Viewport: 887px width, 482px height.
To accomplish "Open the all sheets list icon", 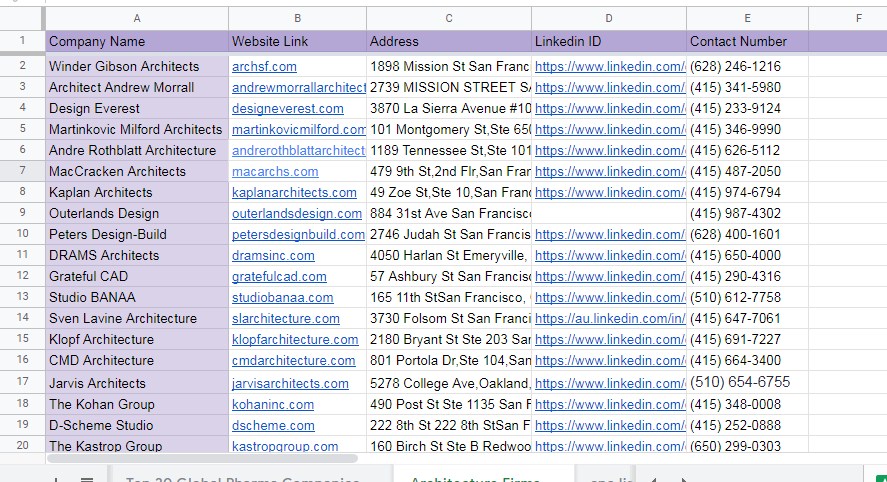I will 87,479.
